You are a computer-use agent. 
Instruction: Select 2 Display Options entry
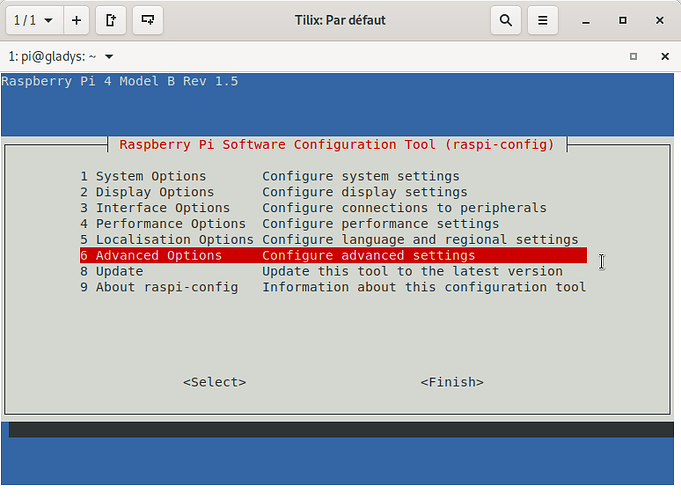(333, 192)
